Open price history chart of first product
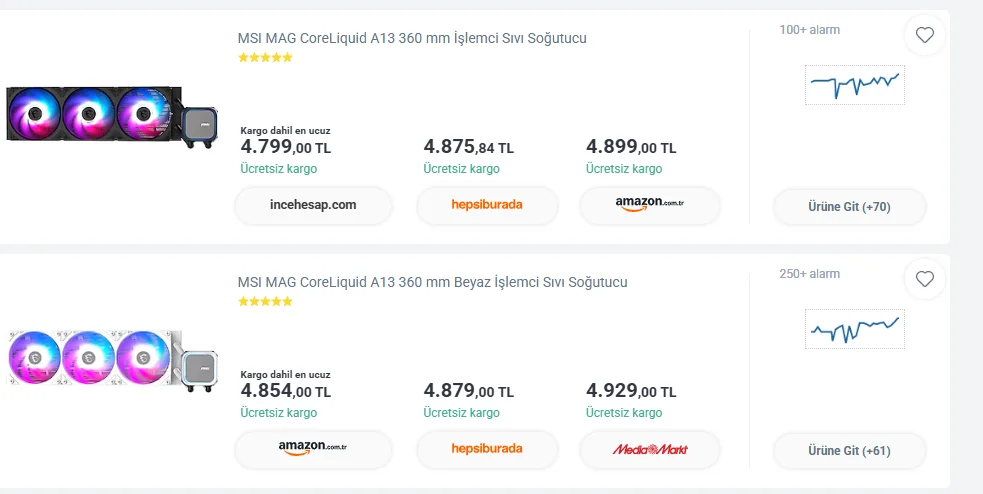Viewport: 983px width, 494px height. coord(855,84)
